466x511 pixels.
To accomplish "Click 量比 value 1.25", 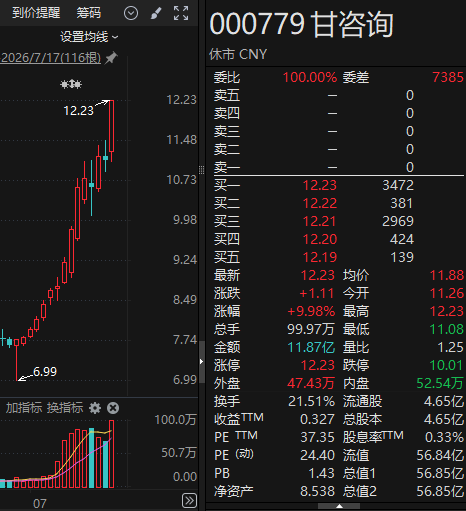I will coord(450,347).
